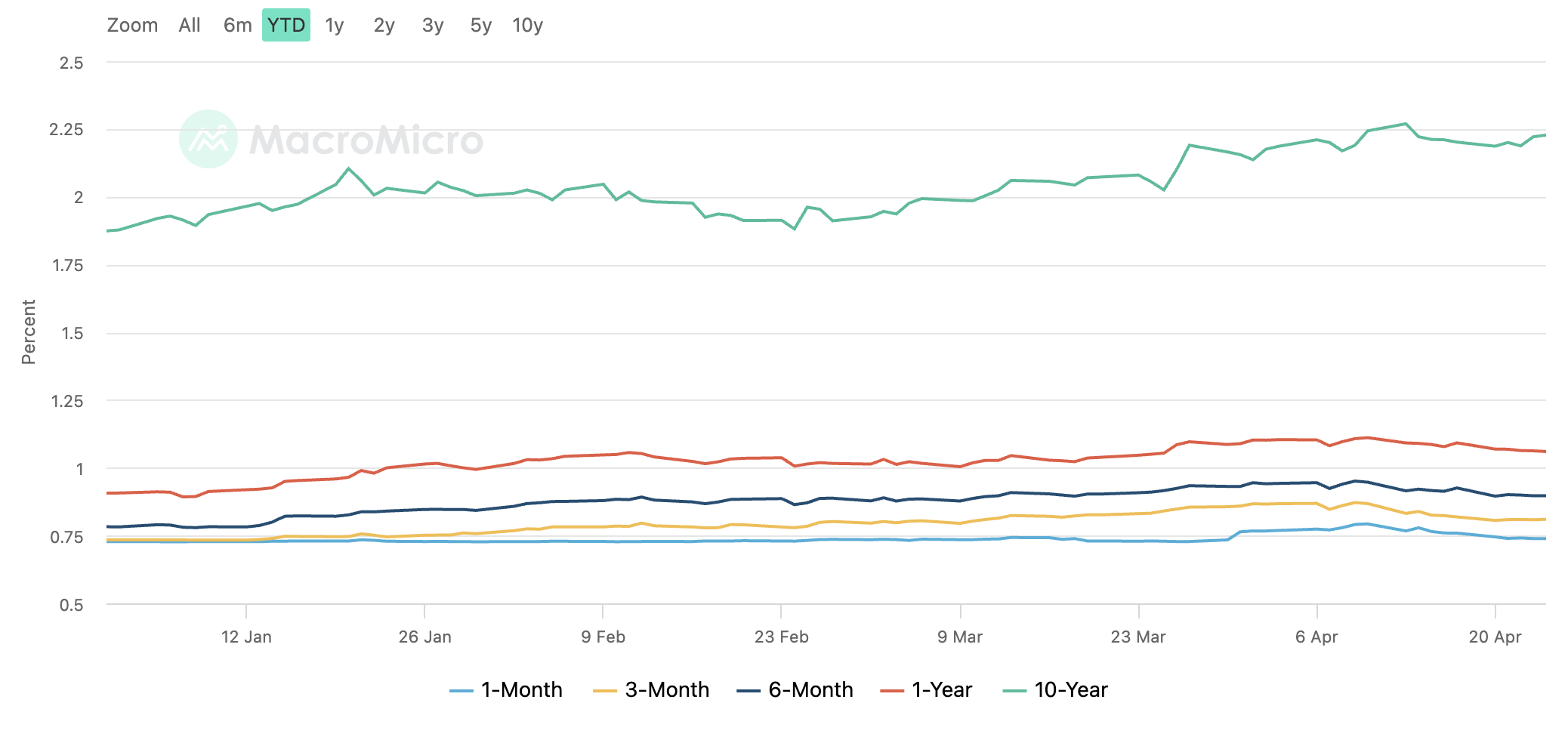Toggle the 1-Year legend entry
The width and height of the screenshot is (1568, 740).
point(926,690)
